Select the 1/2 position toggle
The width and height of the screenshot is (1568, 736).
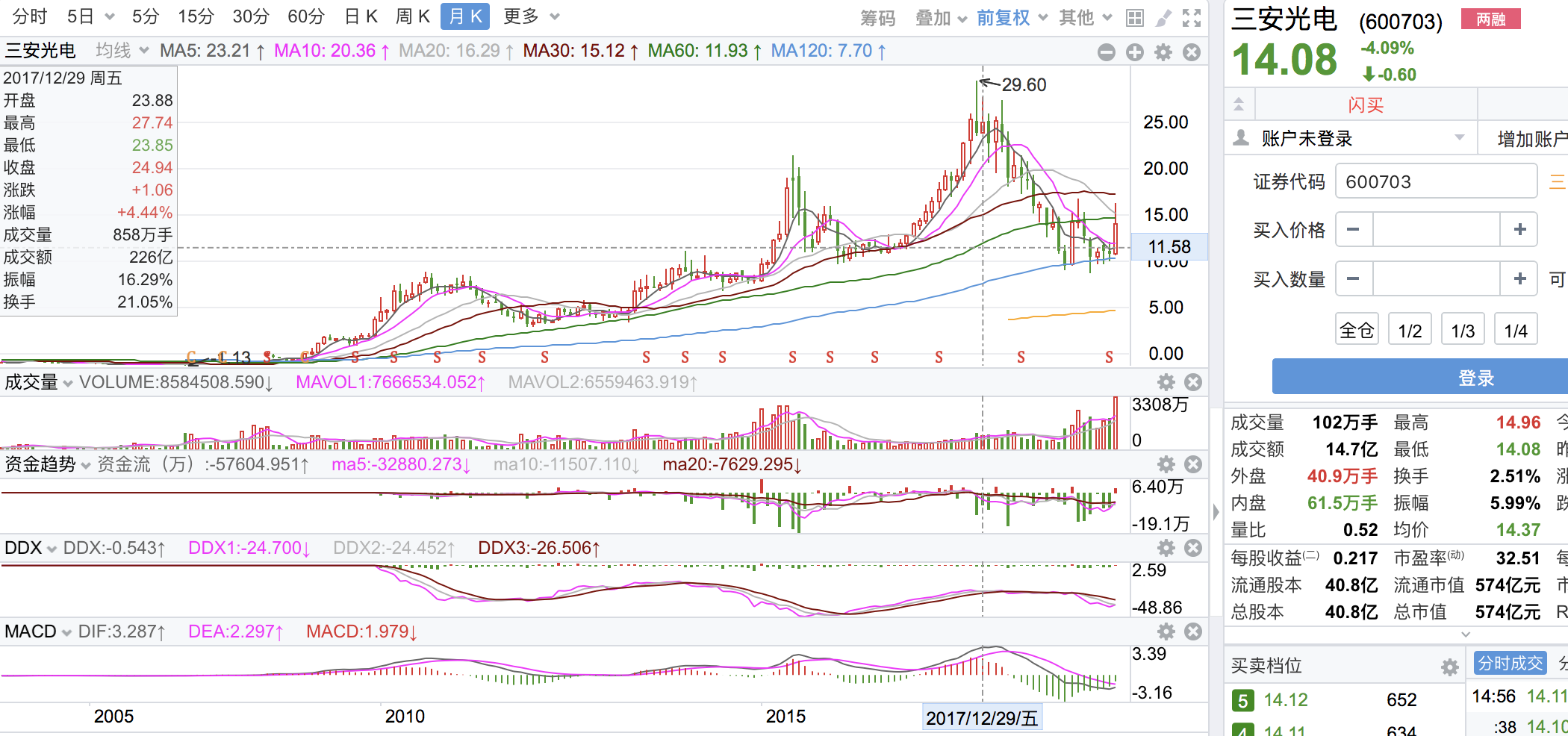pos(1410,330)
